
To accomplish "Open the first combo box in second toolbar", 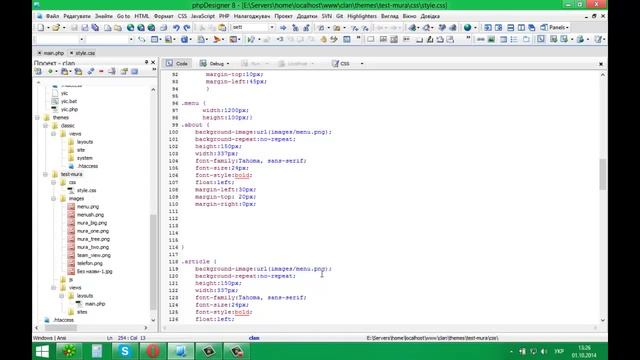I will pos(60,40).
